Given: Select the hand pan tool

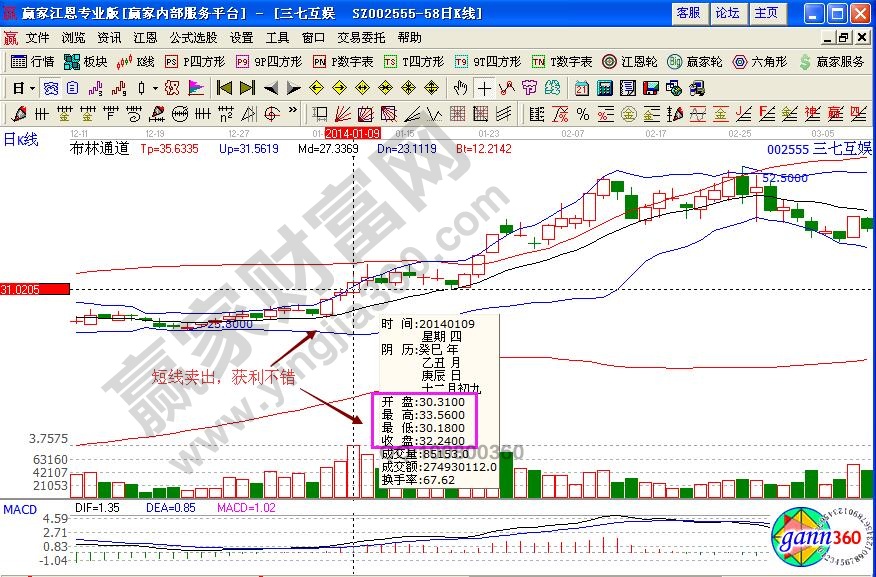Looking at the screenshot, I should coord(460,87).
